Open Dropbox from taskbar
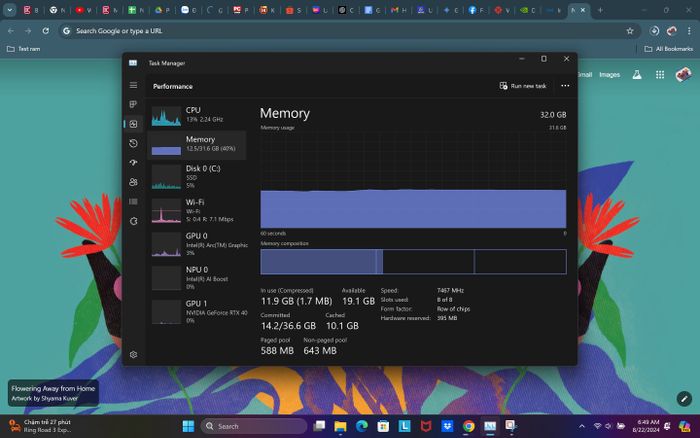 click(x=447, y=426)
